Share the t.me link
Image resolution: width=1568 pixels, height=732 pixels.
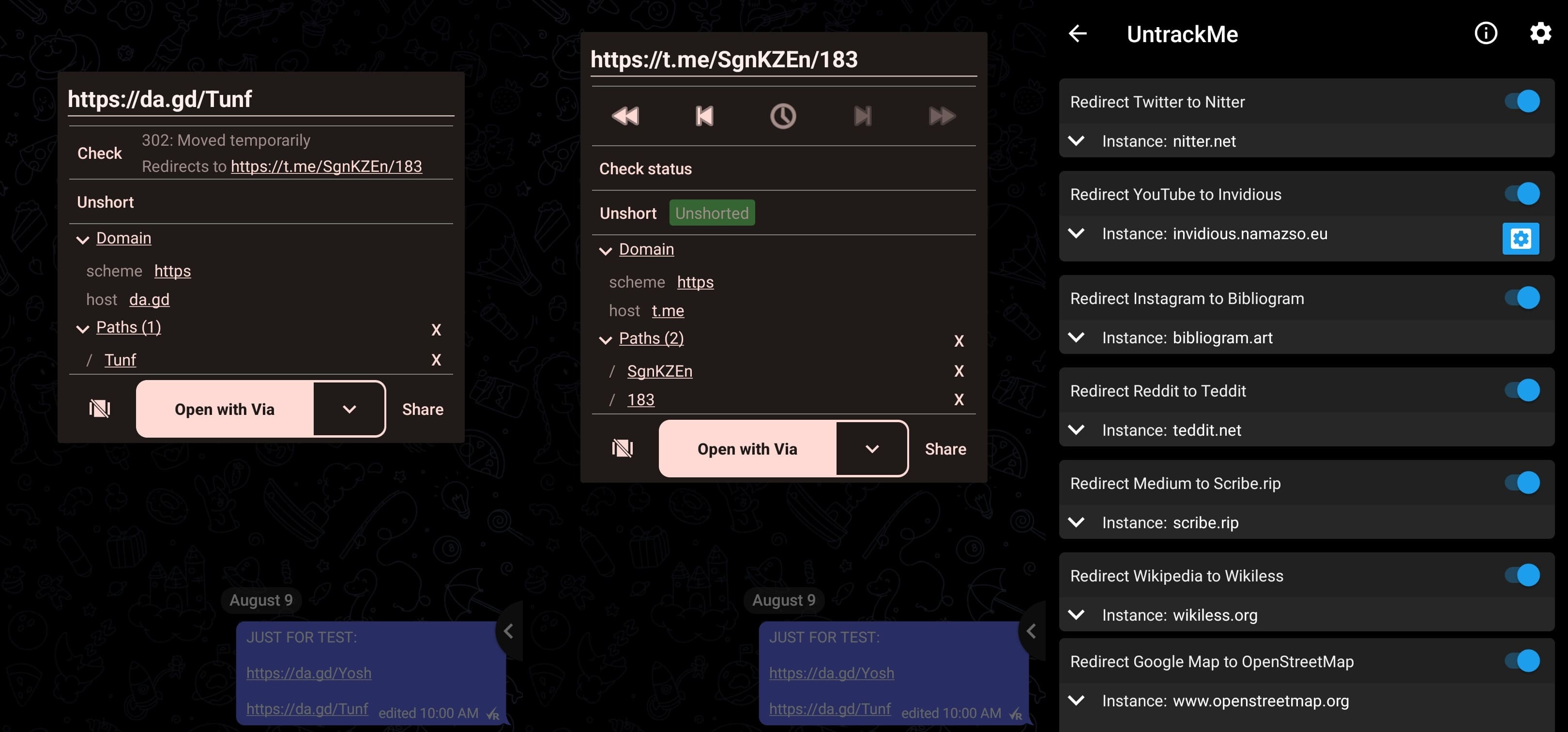(945, 449)
